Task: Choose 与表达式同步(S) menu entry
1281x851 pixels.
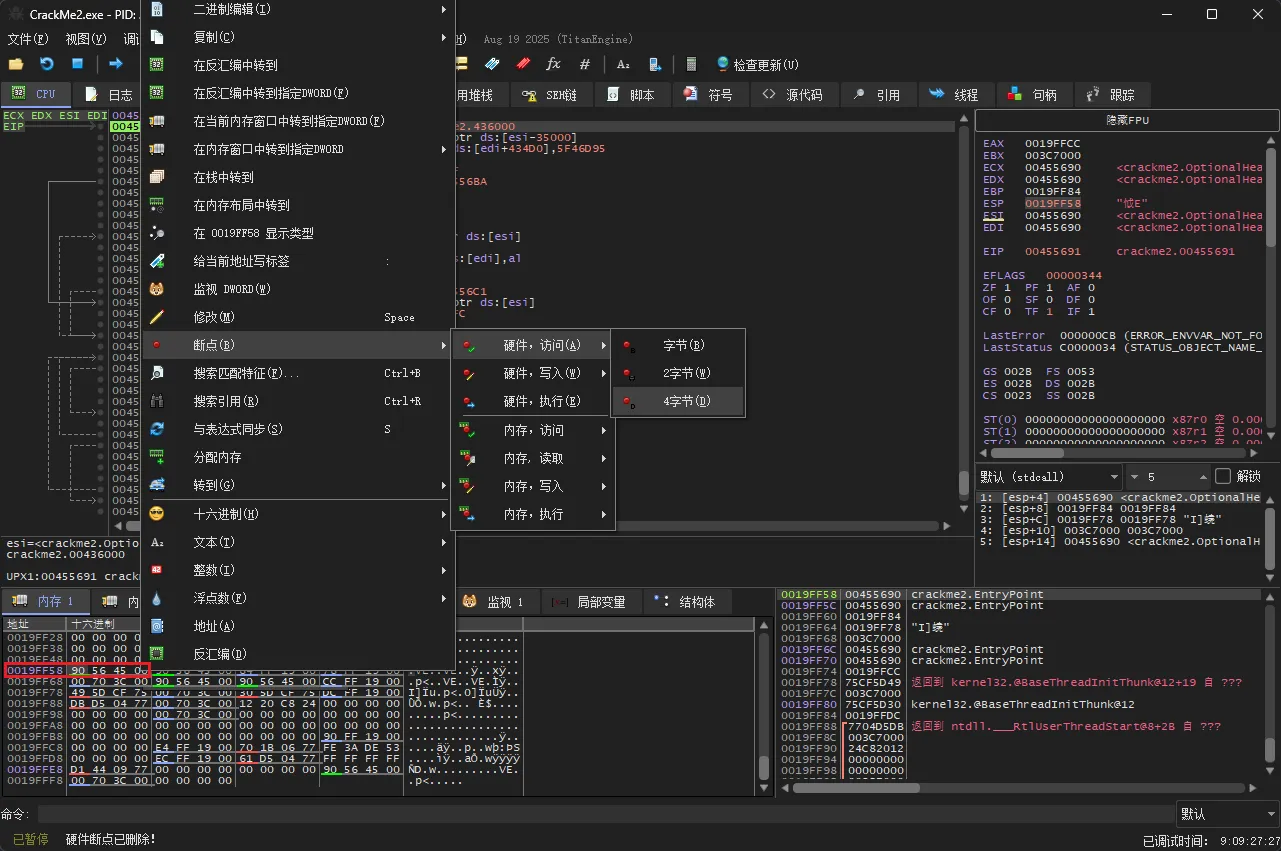Action: pos(298,429)
